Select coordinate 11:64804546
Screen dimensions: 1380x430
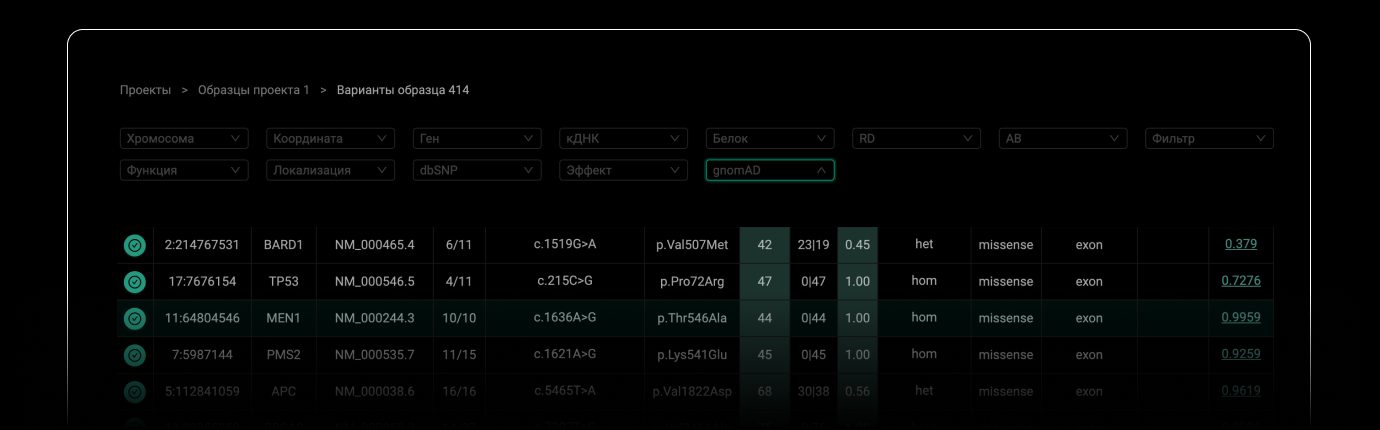[x=202, y=318]
